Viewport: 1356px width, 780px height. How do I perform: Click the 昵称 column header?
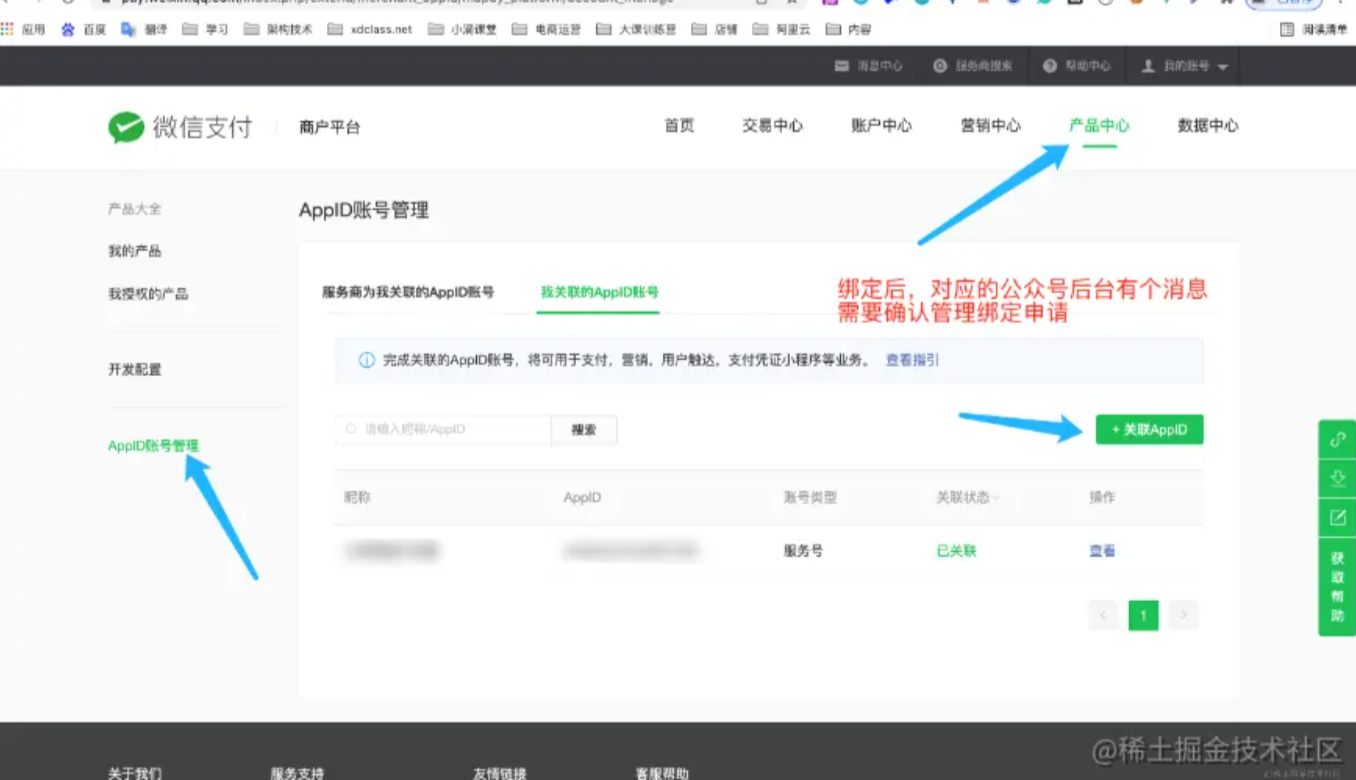(x=357, y=497)
